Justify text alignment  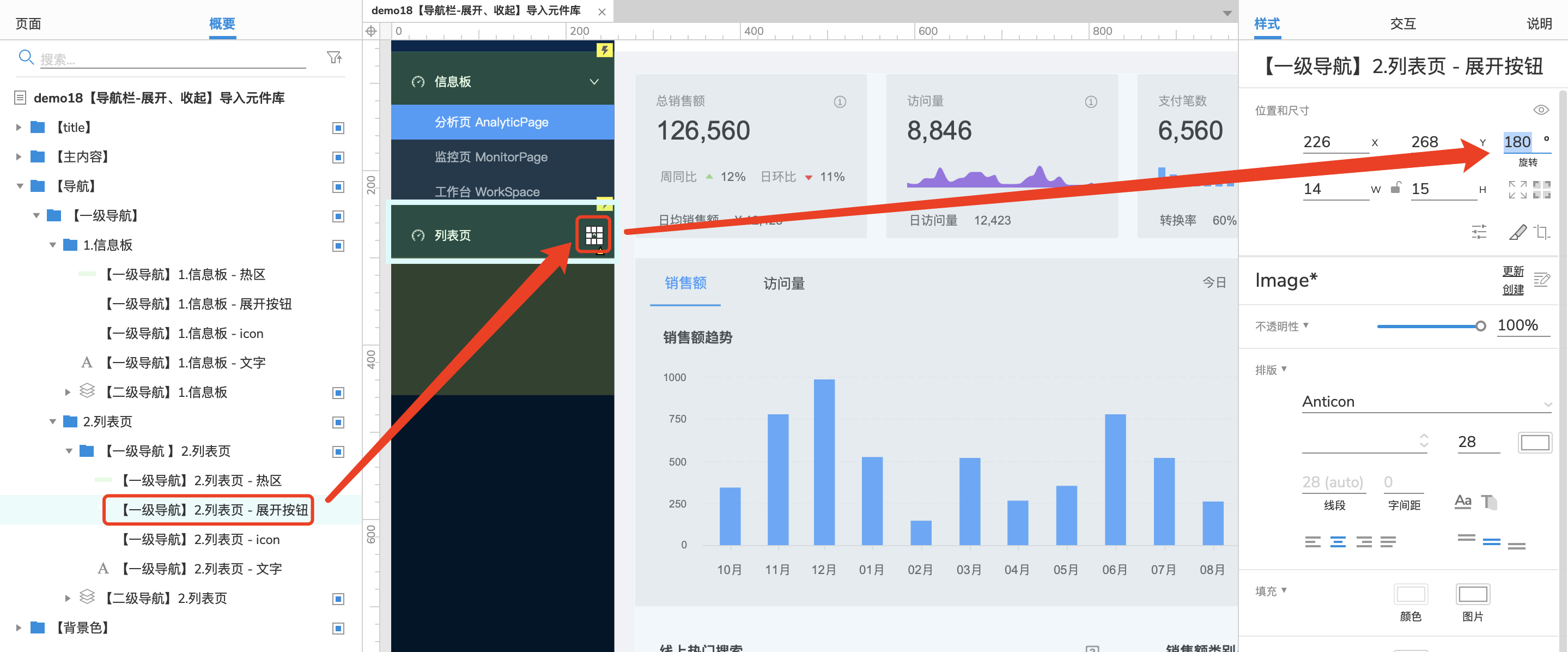click(x=1388, y=541)
